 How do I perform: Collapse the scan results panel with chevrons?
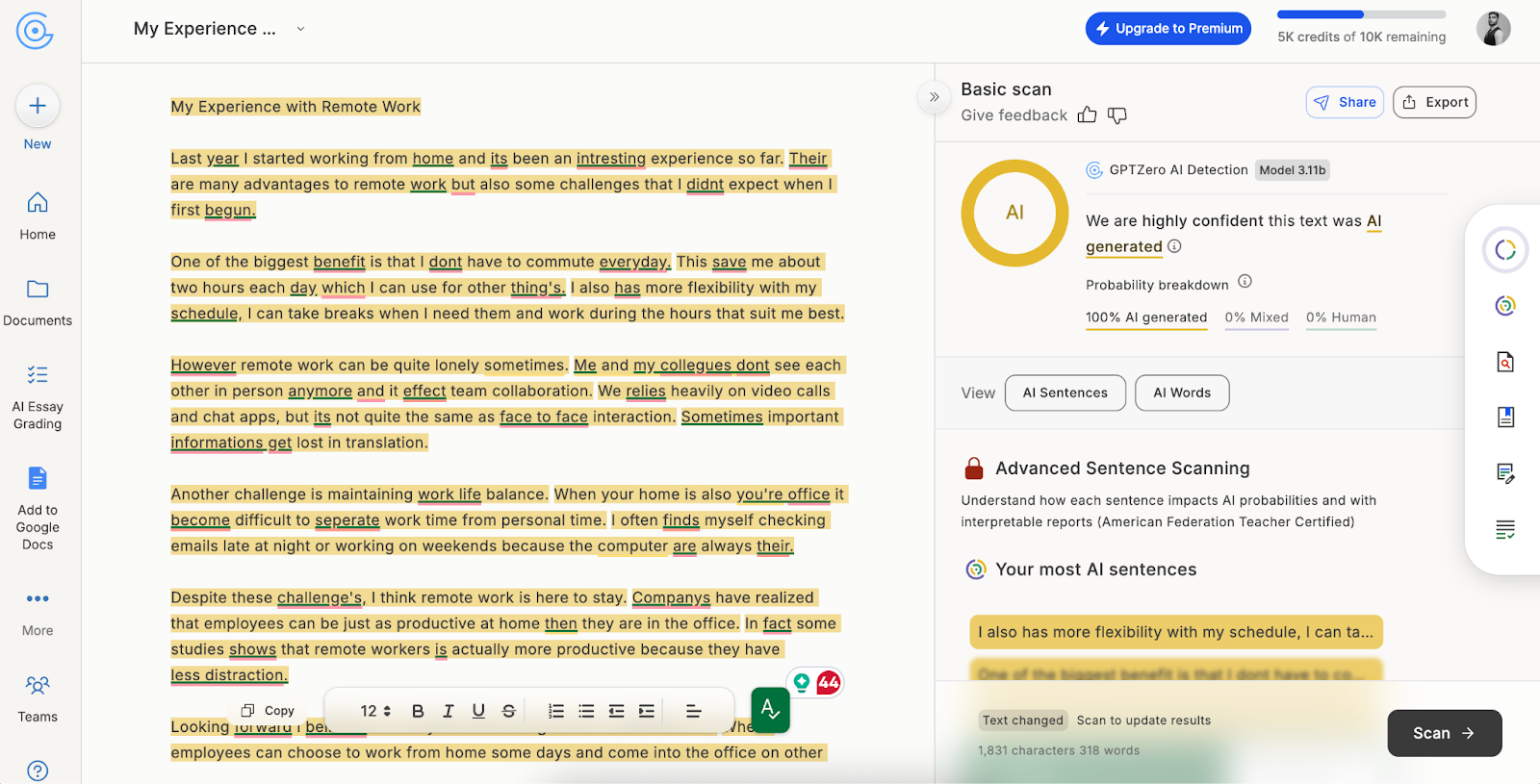[x=934, y=97]
